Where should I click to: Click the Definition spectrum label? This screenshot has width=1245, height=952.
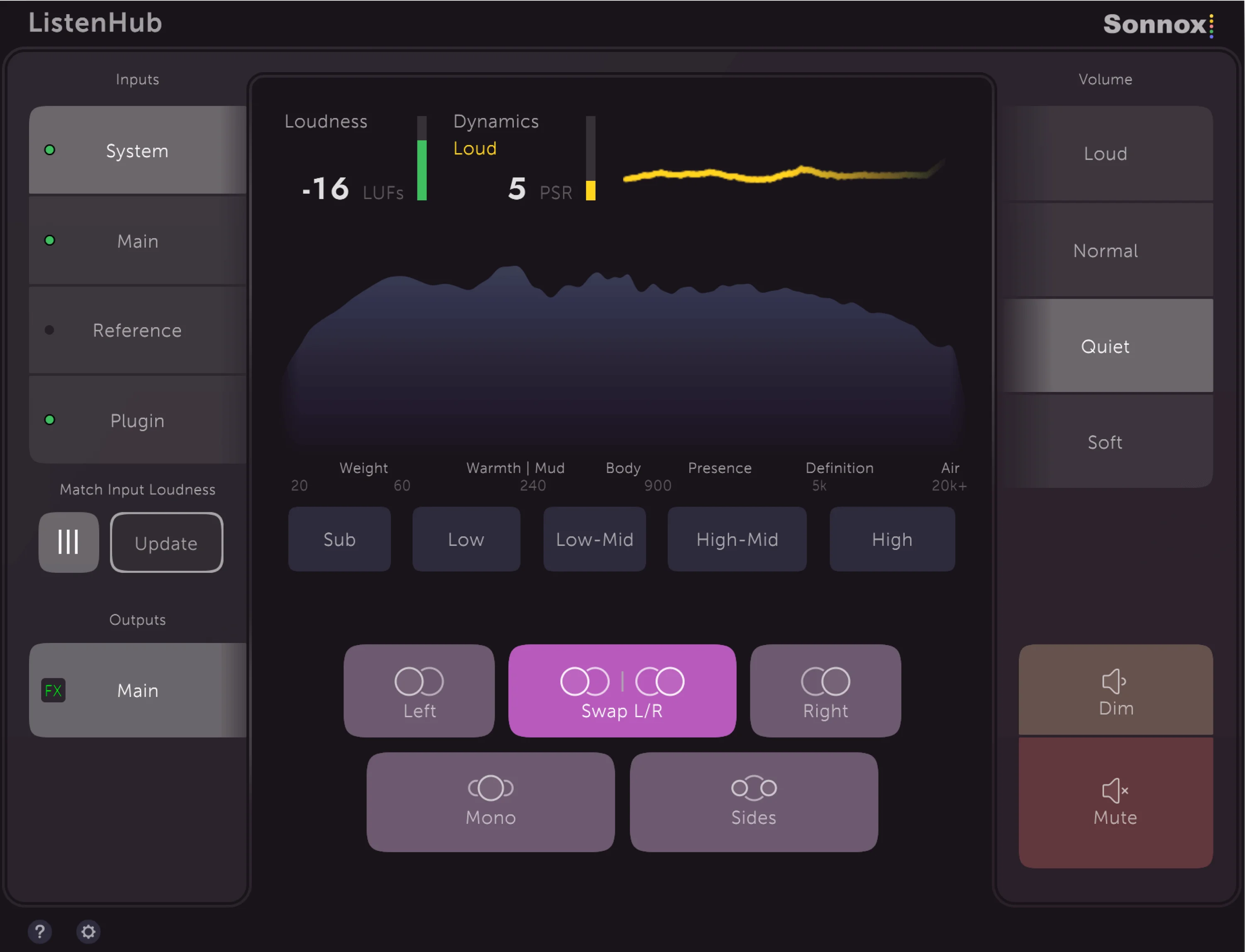click(x=840, y=468)
